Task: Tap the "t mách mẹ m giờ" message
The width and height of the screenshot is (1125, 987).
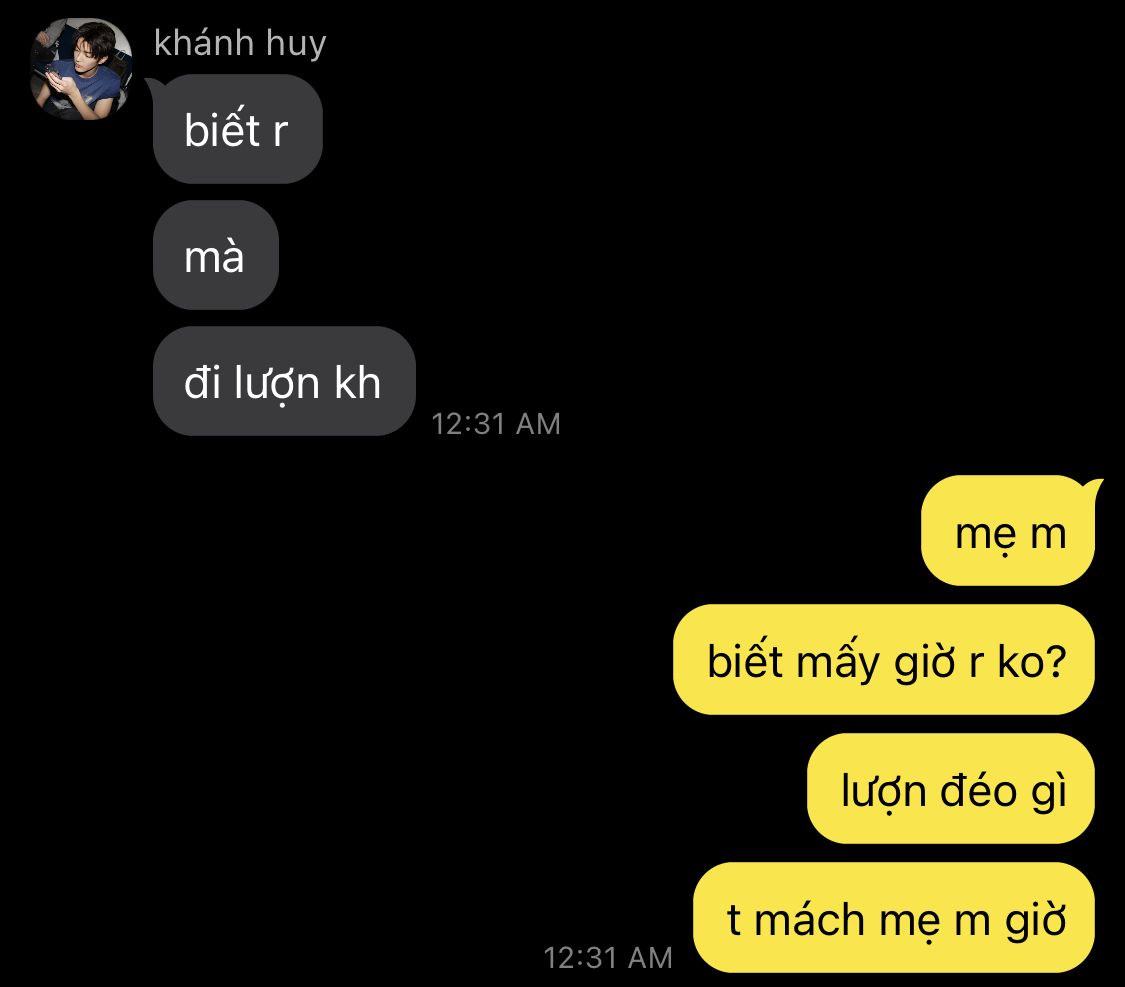Action: (894, 917)
